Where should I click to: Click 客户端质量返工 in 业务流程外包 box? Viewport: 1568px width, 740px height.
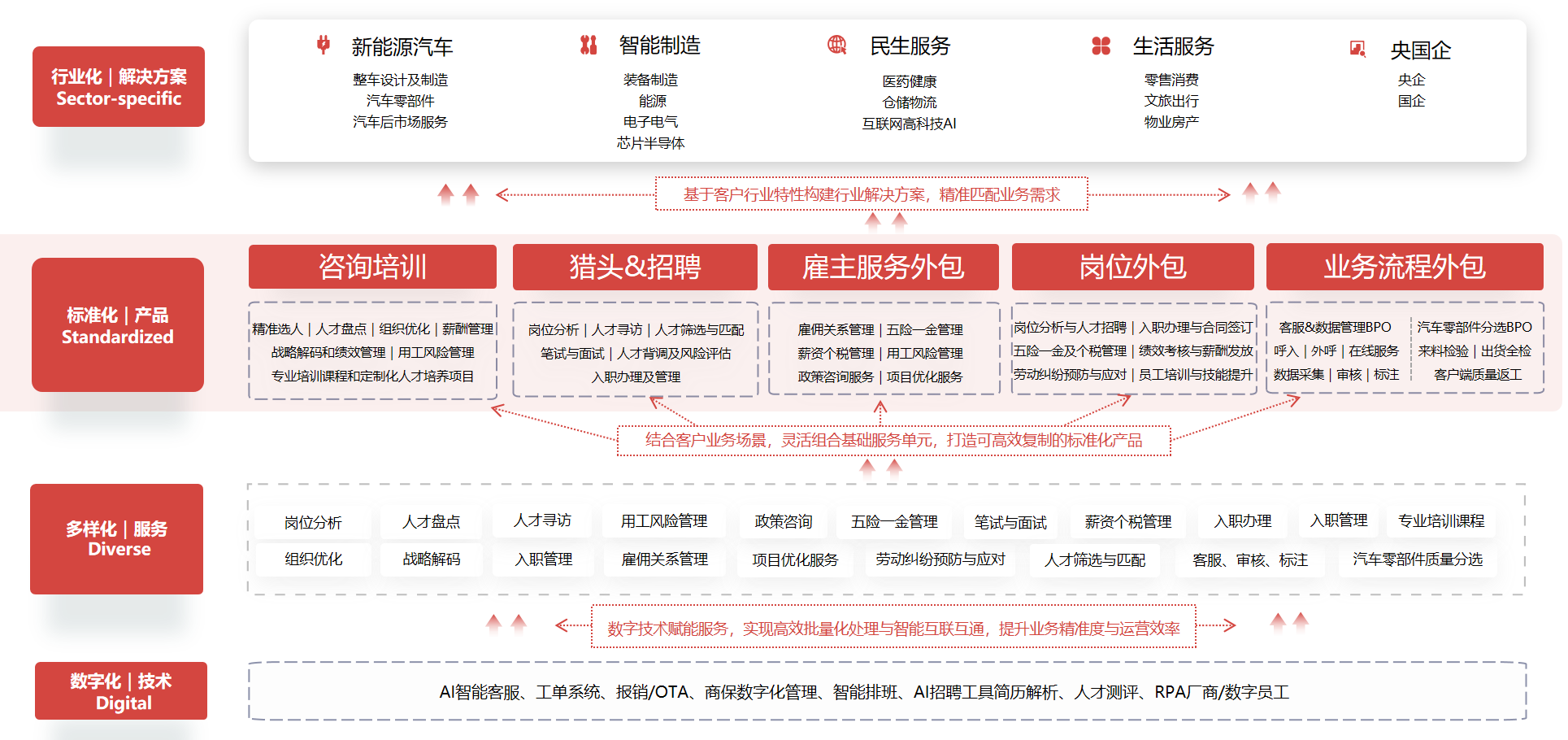(x=1478, y=375)
